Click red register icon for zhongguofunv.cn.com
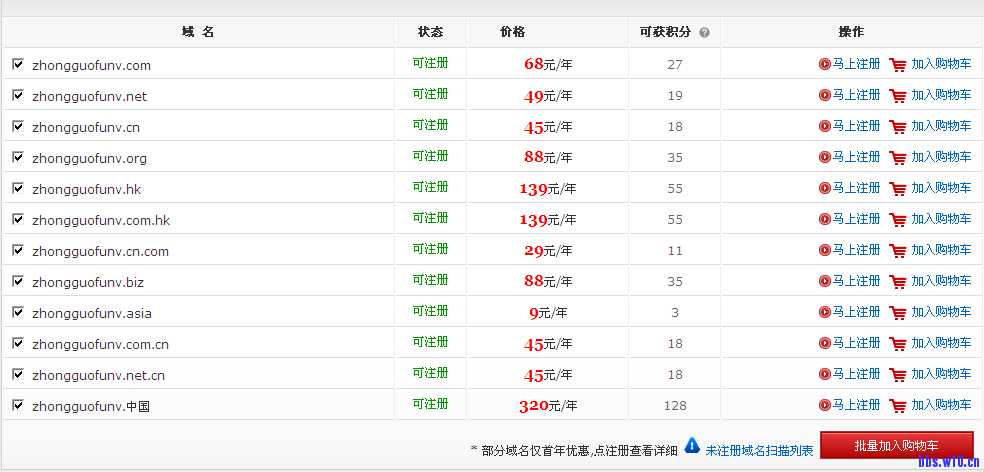 825,250
